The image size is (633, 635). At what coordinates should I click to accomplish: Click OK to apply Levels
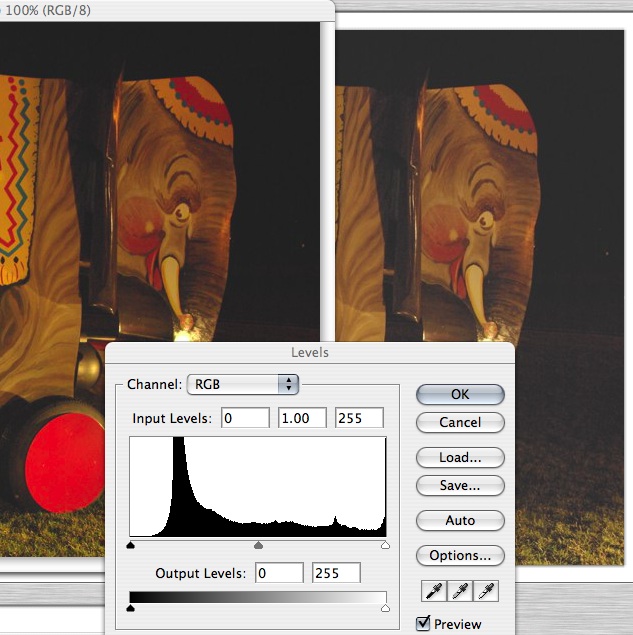pyautogui.click(x=460, y=394)
